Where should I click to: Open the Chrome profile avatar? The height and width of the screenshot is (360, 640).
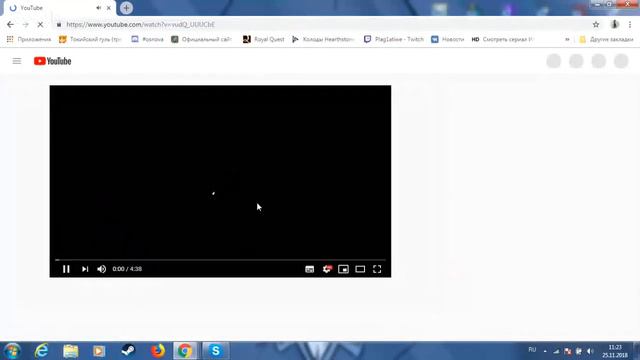[614, 24]
